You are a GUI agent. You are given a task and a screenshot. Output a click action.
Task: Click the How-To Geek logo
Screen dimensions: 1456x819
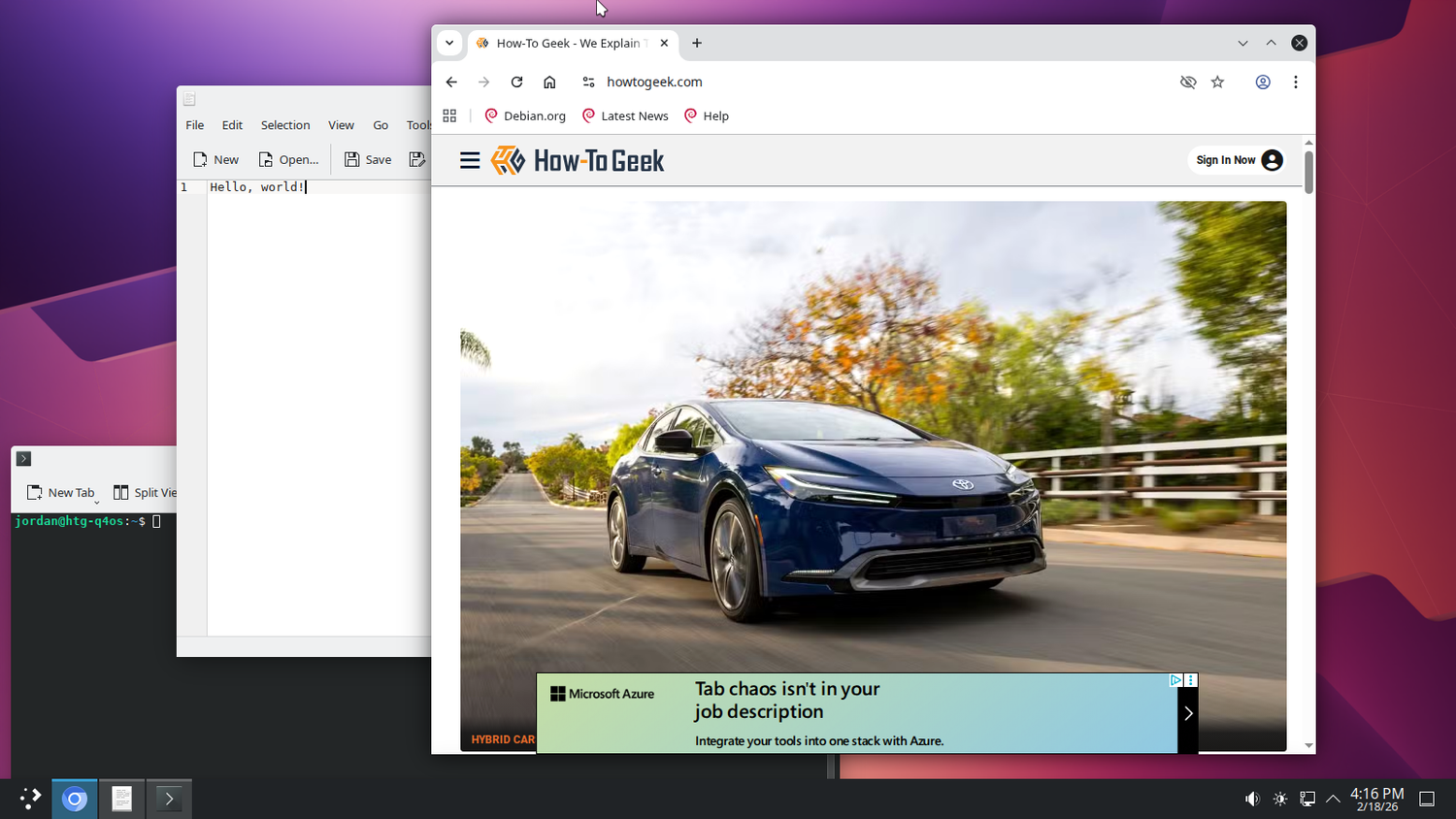pos(578,160)
